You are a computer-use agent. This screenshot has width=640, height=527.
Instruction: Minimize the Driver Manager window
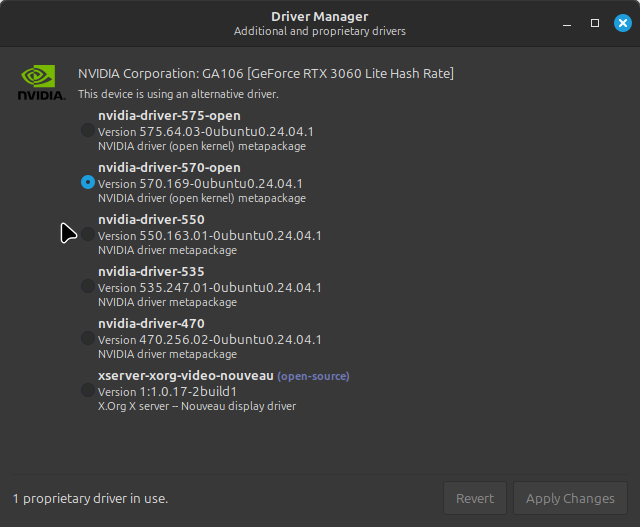pyautogui.click(x=567, y=23)
